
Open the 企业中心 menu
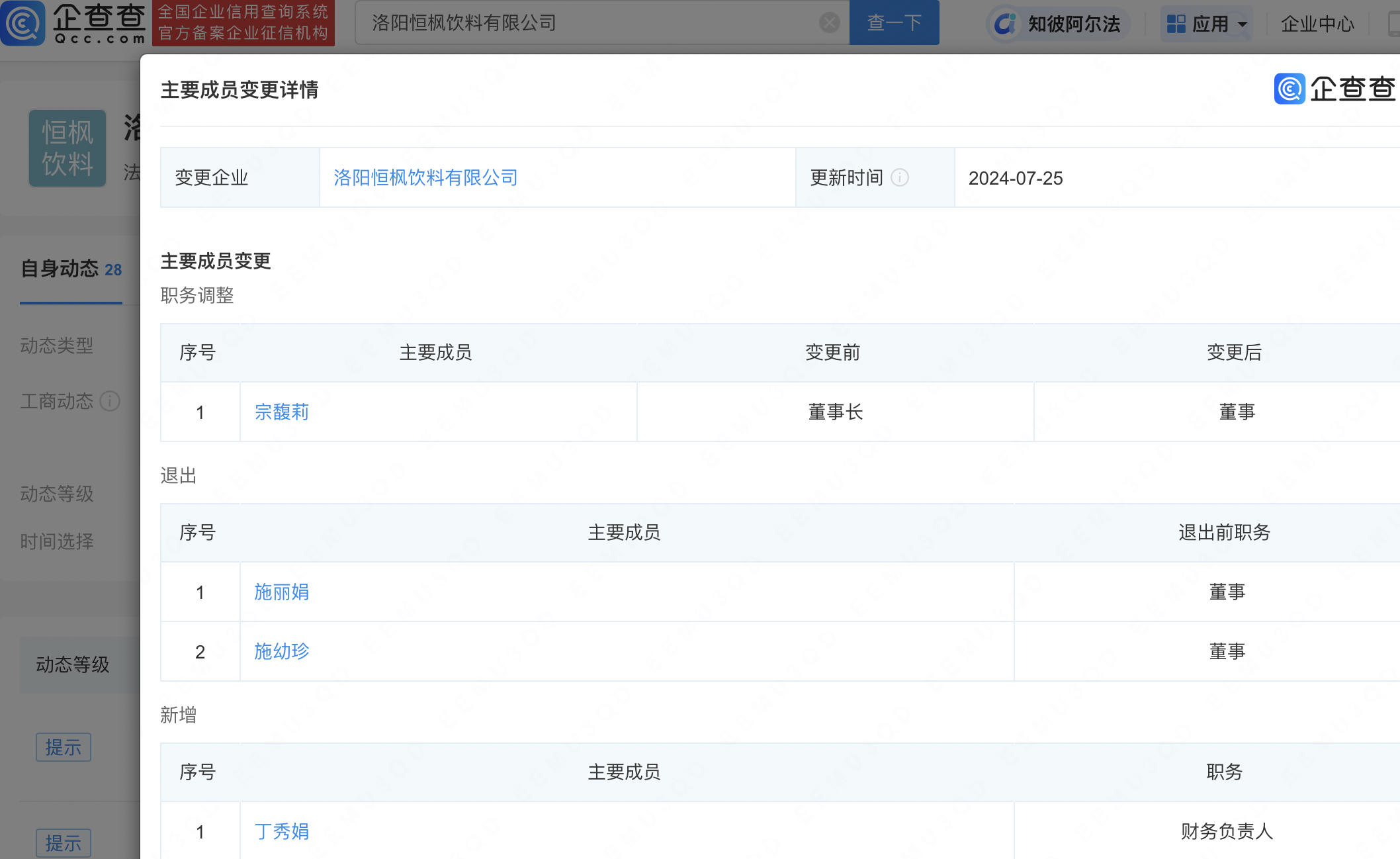(x=1317, y=24)
